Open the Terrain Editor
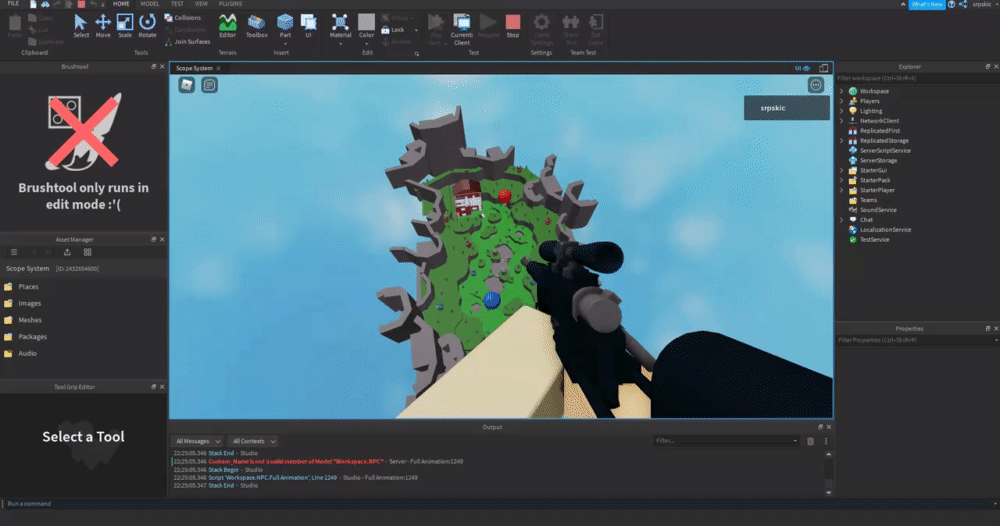This screenshot has height=526, width=1000. 228,26
